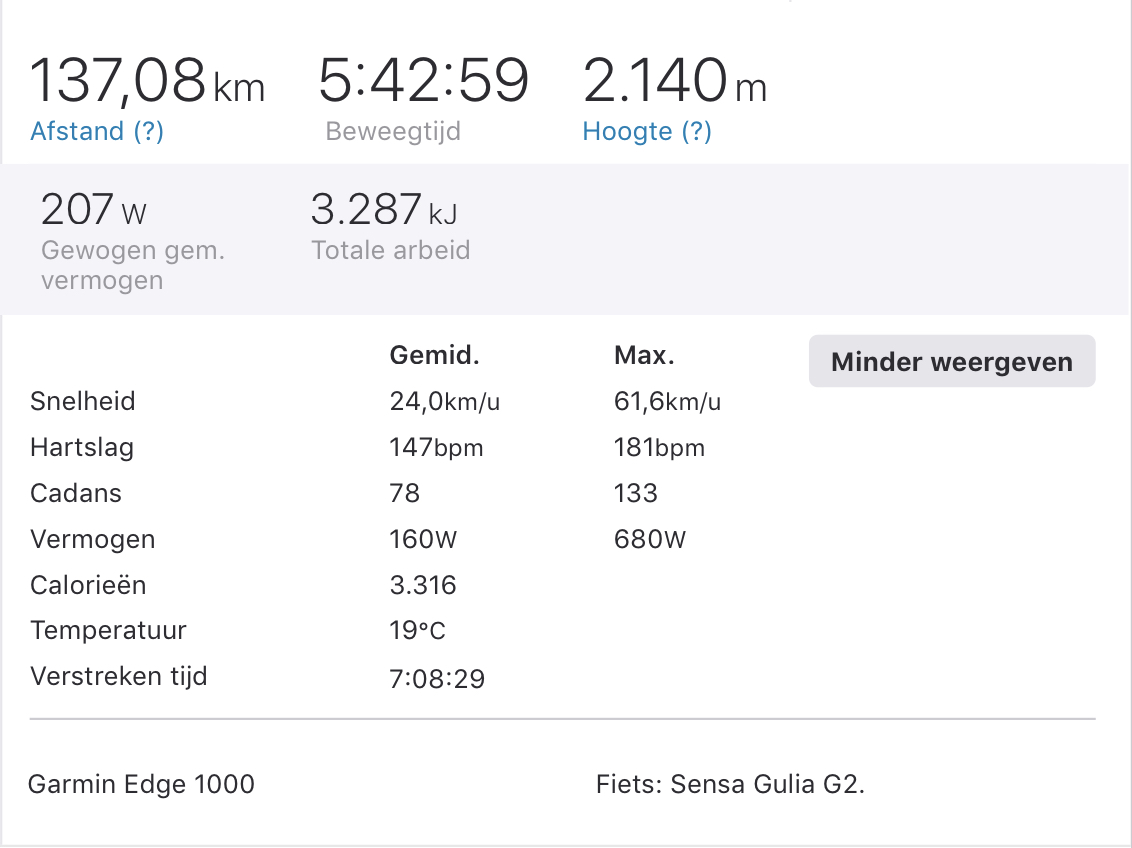Select the Gemid. column header
Viewport: 1132px width, 848px height.
(434, 355)
